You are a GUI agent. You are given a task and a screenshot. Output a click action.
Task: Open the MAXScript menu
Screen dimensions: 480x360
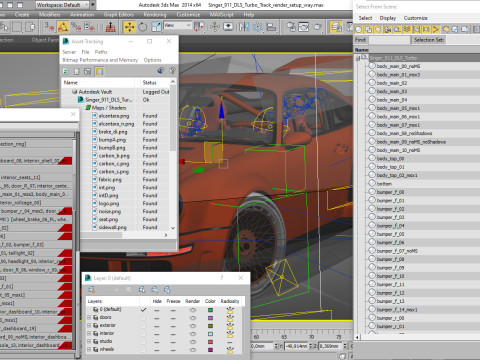[x=221, y=15]
